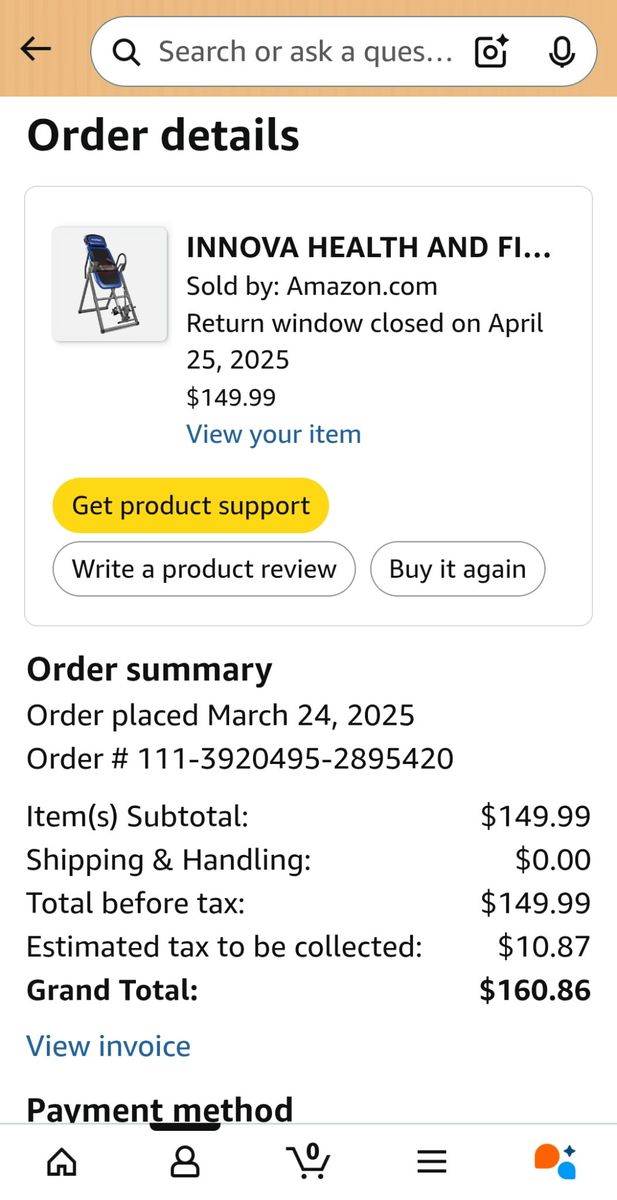Tap the Grand Total amount
The height and width of the screenshot is (1200, 617).
(x=535, y=990)
